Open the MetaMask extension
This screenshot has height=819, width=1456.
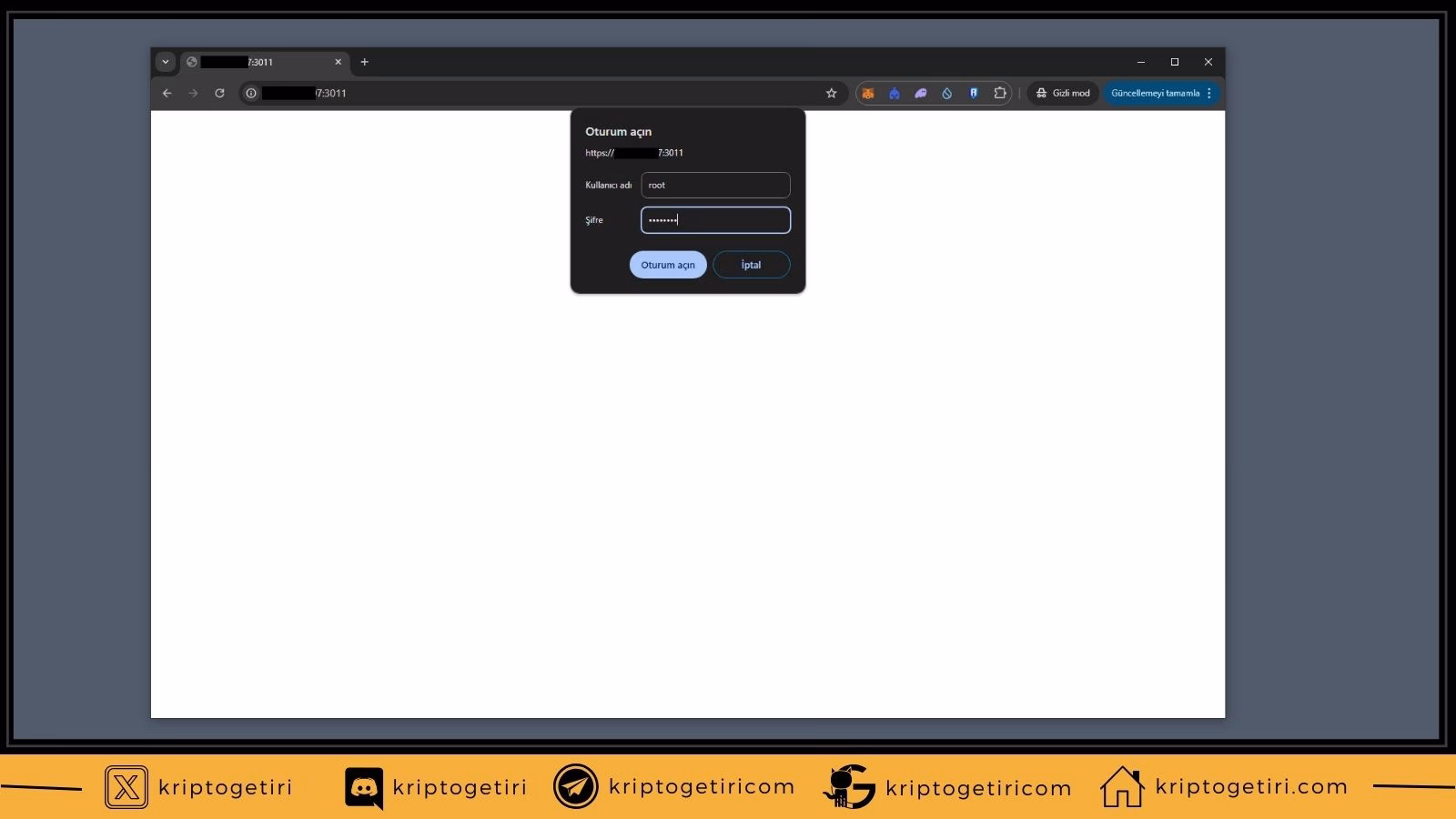pos(868,93)
